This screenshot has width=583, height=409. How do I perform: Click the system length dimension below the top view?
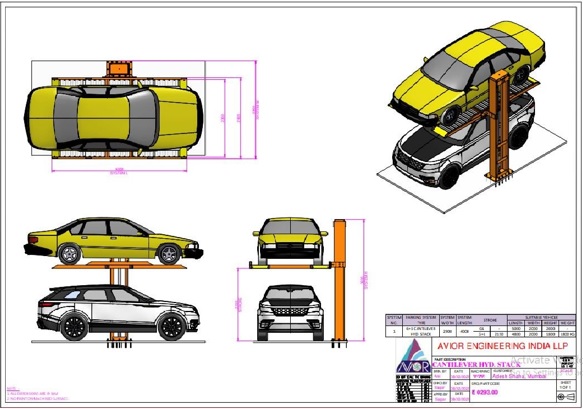click(119, 171)
